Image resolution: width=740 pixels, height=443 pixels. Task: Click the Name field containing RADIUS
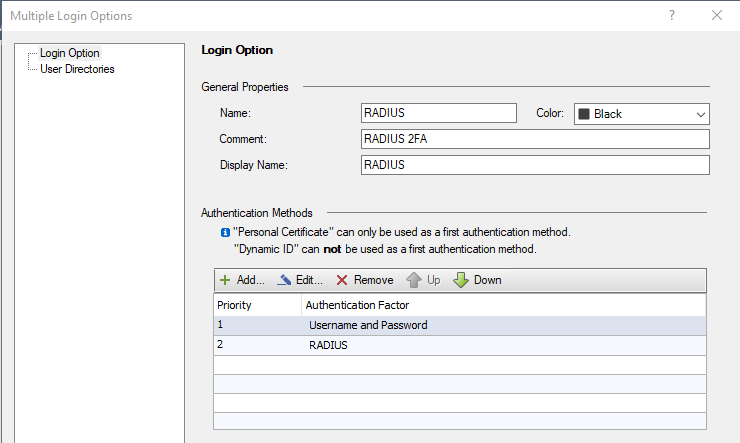(438, 113)
